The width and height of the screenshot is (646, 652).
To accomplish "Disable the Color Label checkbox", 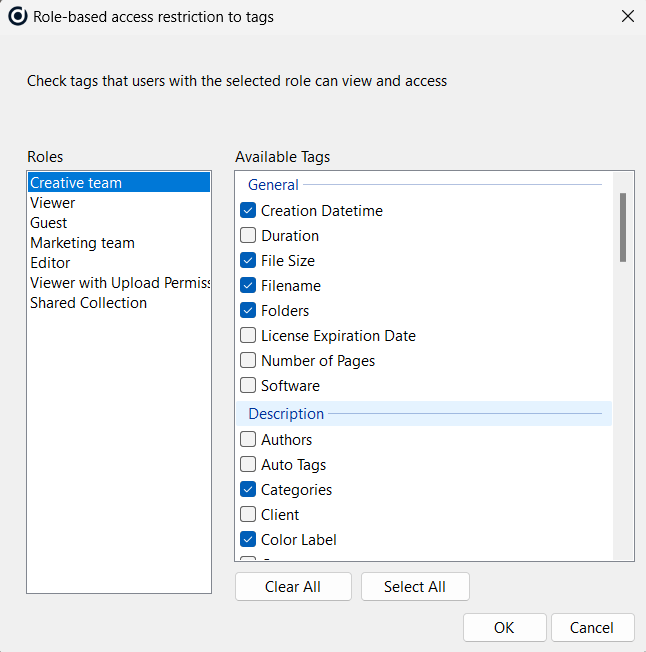I will pyautogui.click(x=248, y=540).
